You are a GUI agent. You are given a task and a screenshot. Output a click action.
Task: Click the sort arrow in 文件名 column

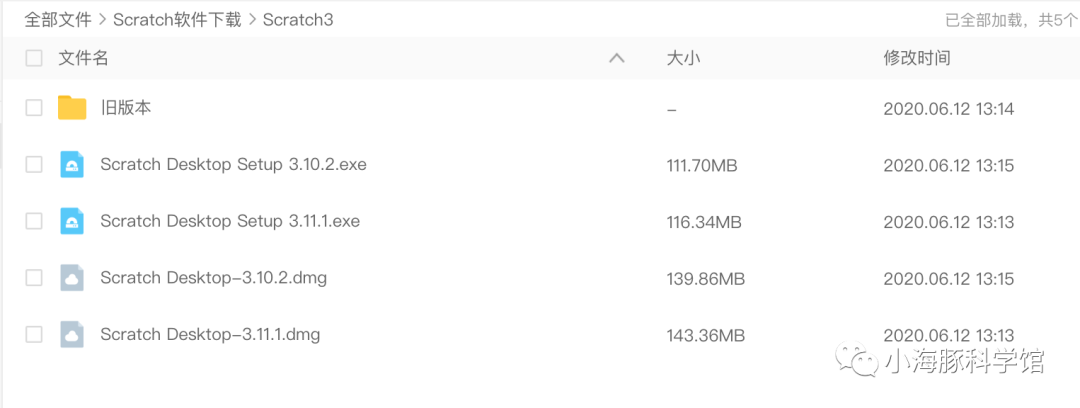click(617, 59)
